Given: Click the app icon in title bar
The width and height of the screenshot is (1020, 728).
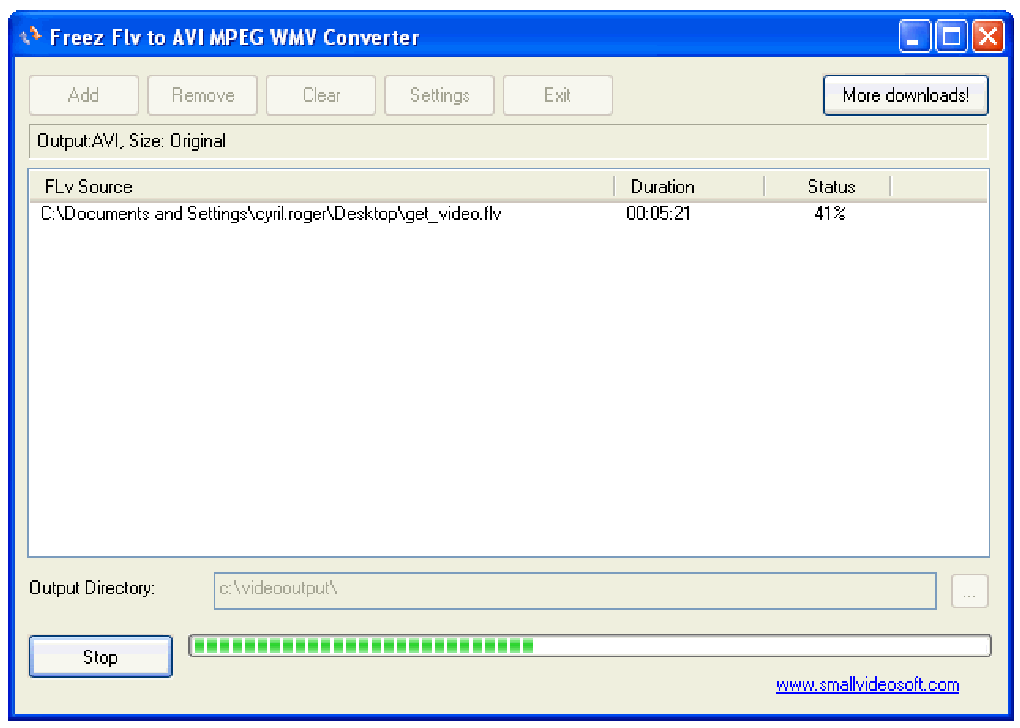Looking at the screenshot, I should 31,36.
